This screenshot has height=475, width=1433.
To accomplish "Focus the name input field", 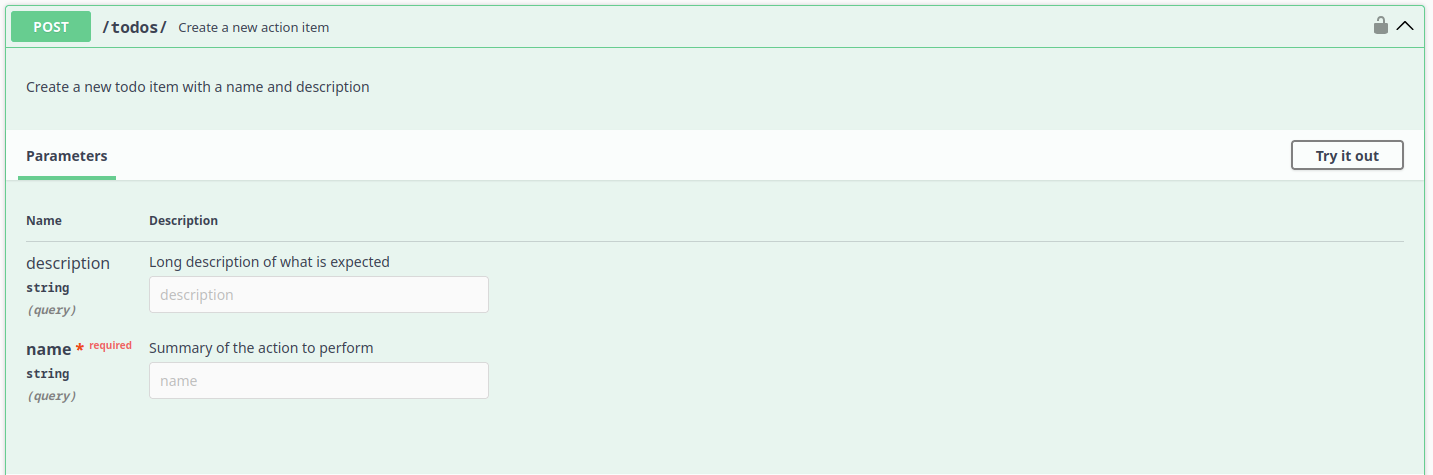I will [318, 381].
